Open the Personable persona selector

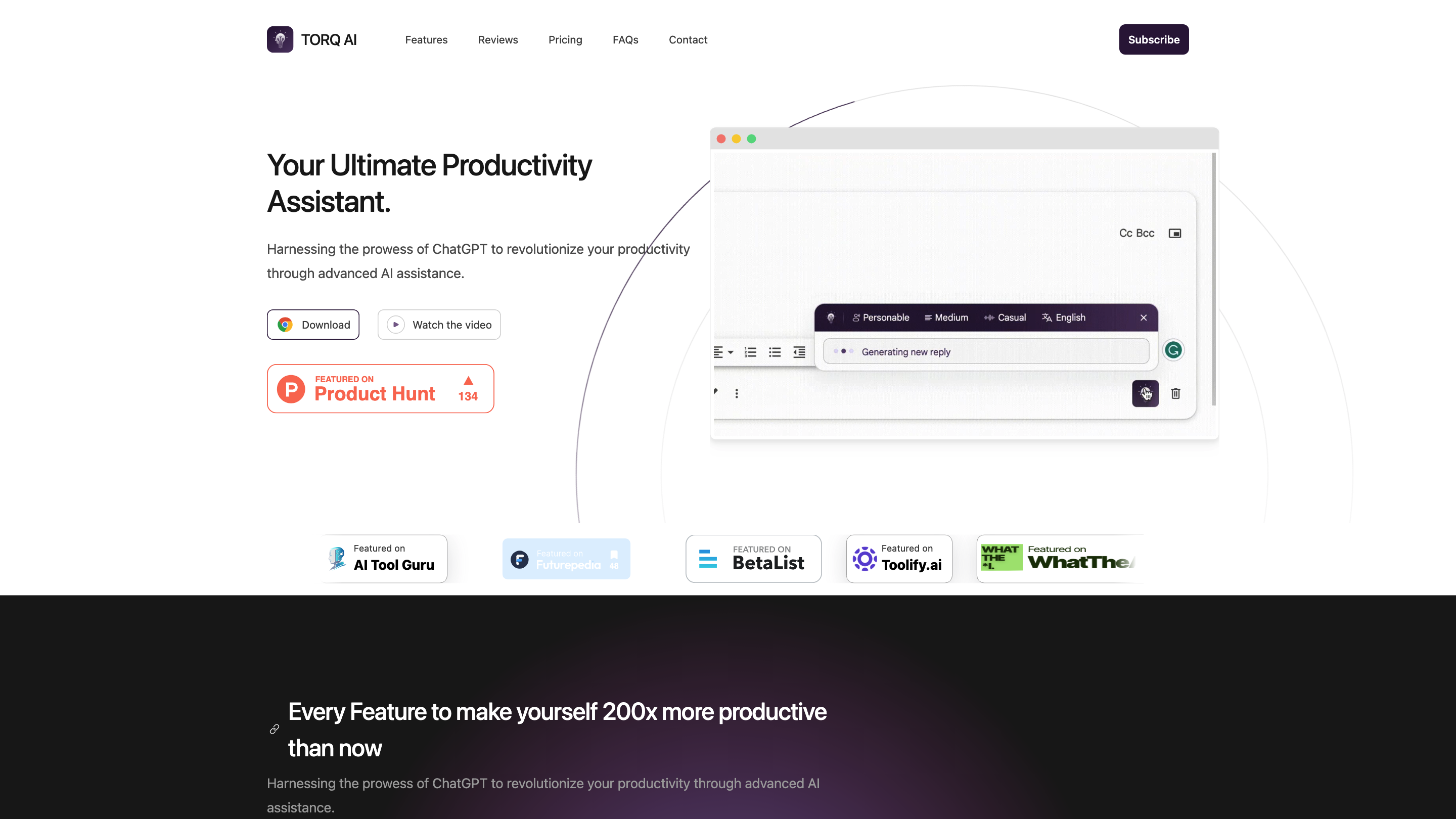881,317
